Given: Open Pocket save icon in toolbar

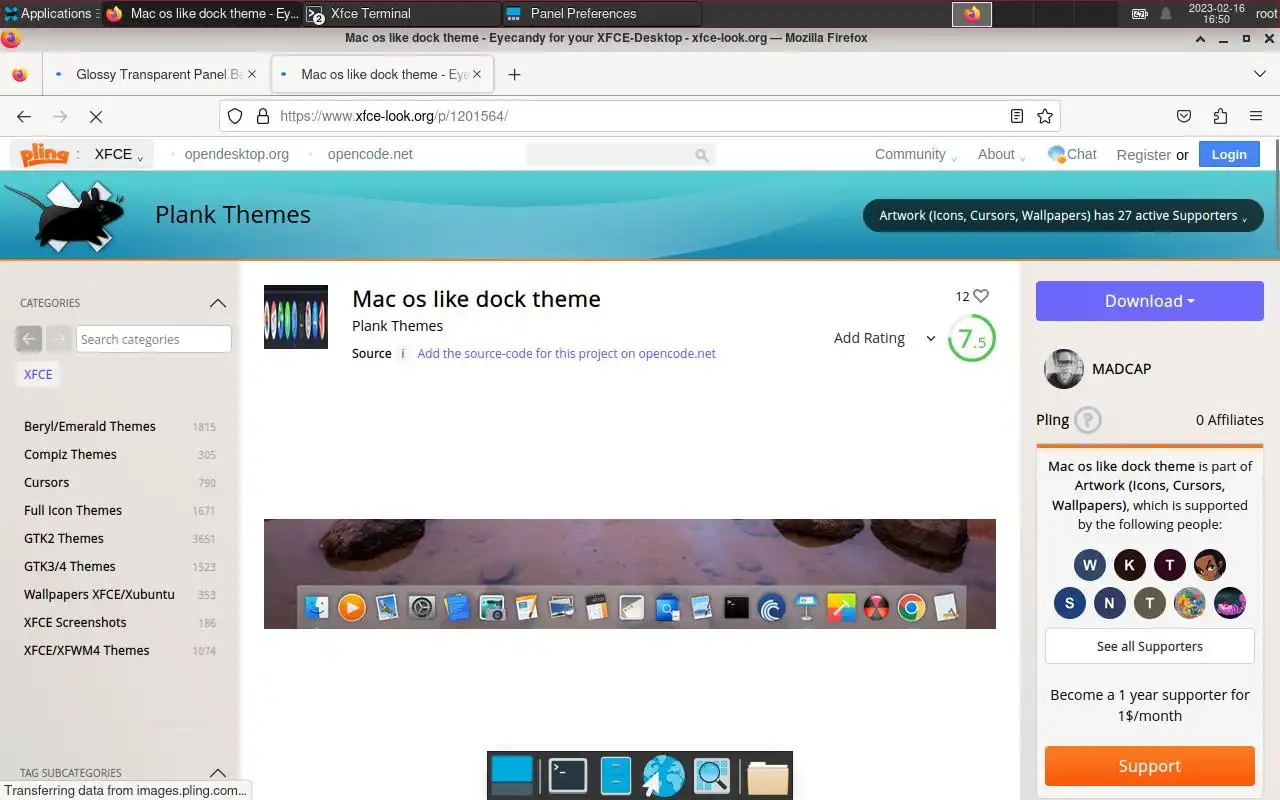Looking at the screenshot, I should click(x=1184, y=116).
